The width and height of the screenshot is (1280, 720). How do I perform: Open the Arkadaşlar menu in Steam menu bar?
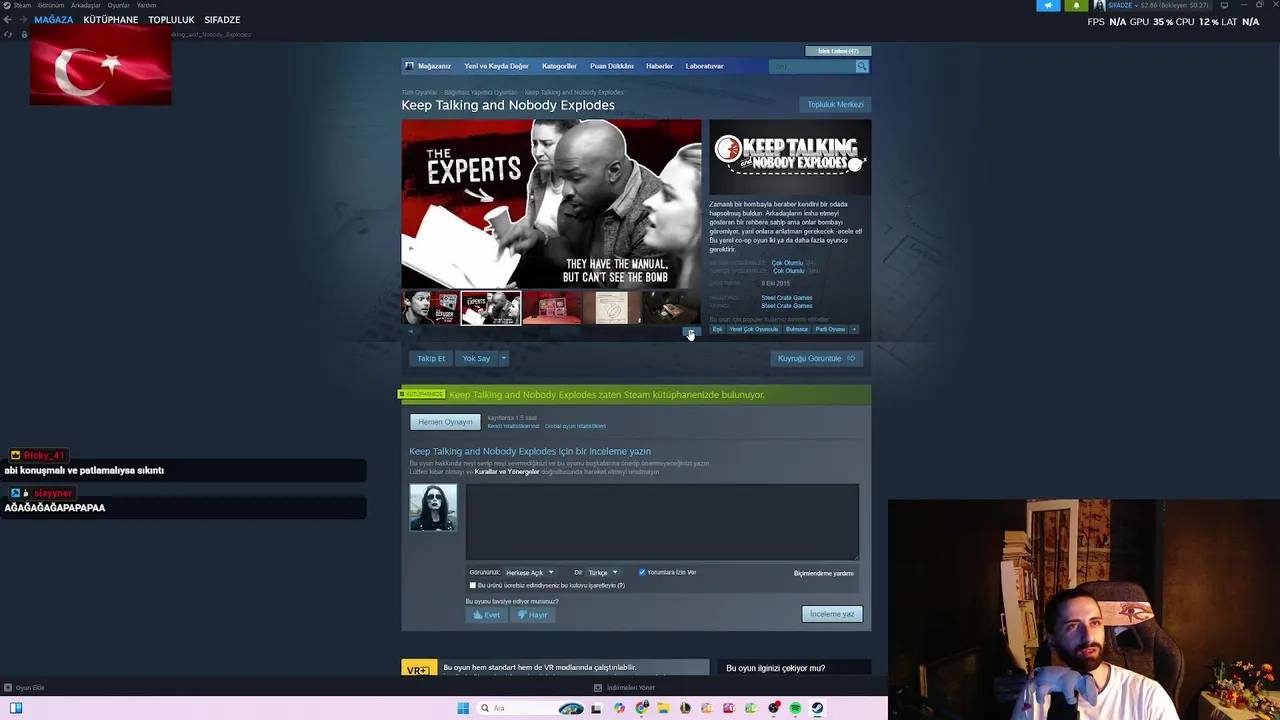pyautogui.click(x=85, y=5)
